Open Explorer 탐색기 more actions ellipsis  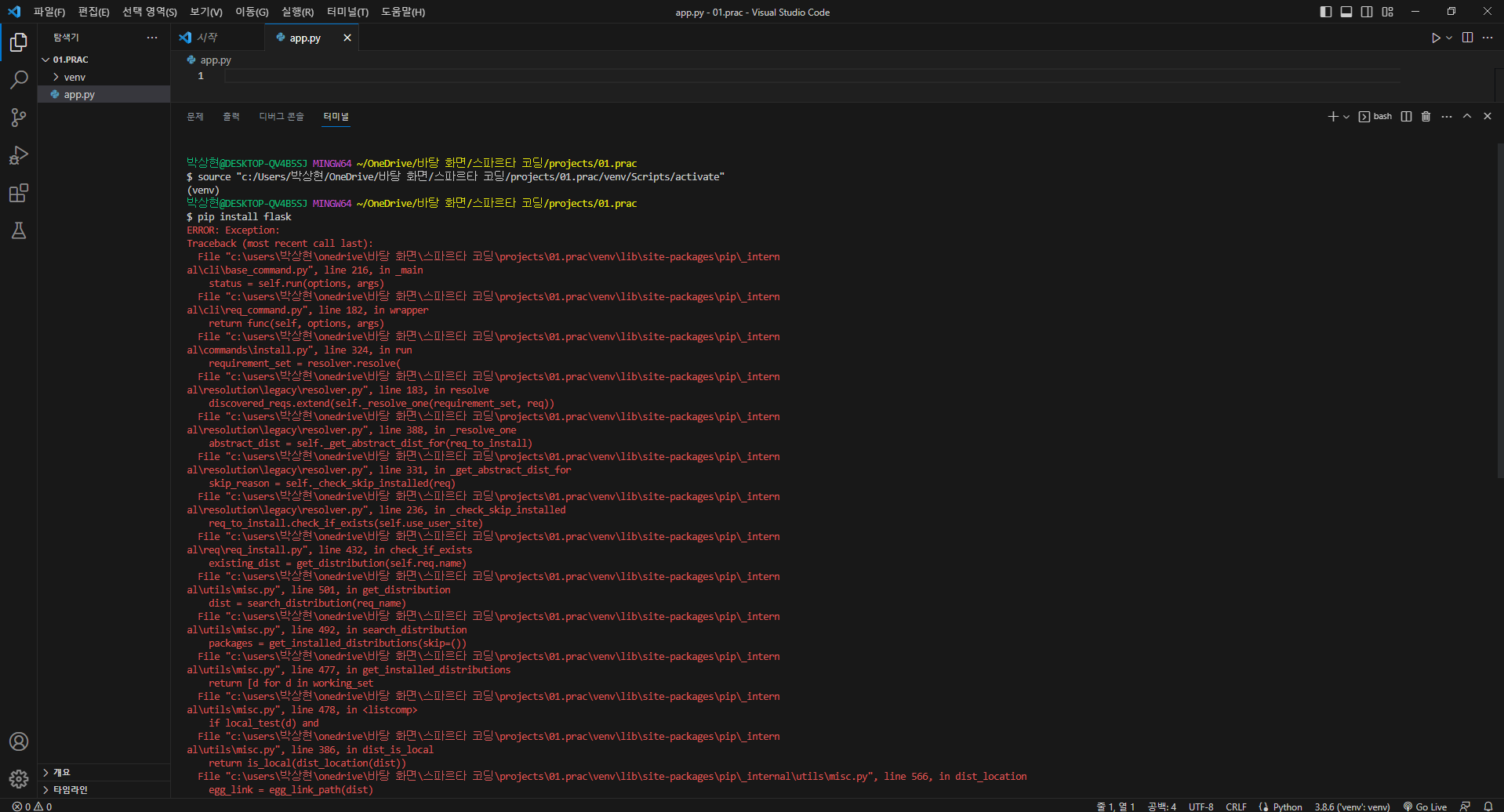point(152,38)
